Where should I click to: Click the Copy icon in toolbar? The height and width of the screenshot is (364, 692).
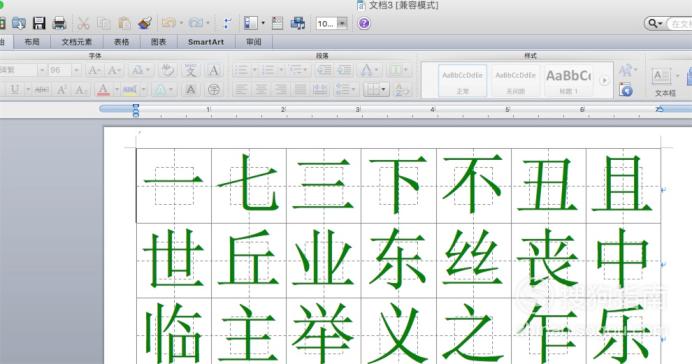(x=104, y=23)
